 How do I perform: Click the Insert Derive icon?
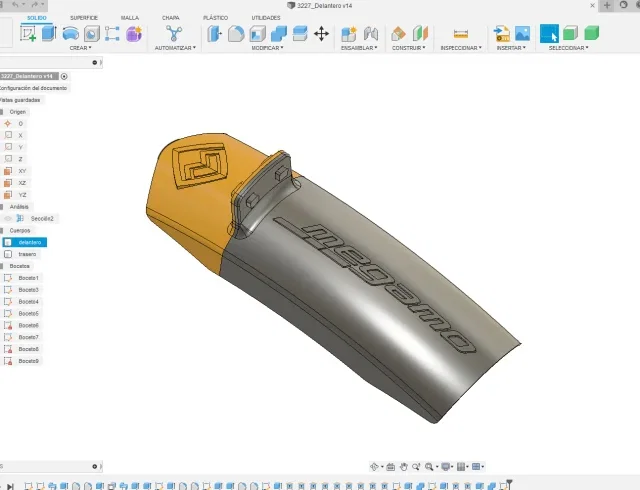[x=502, y=33]
